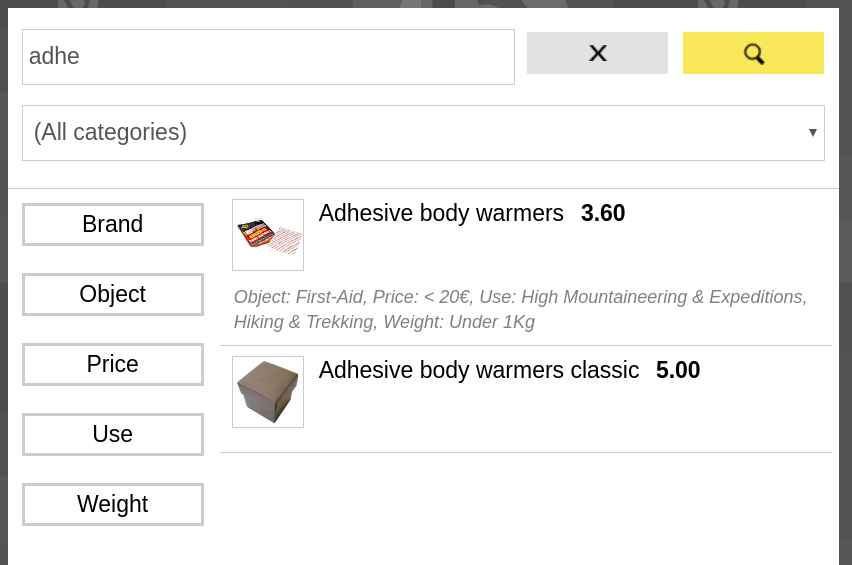The image size is (852, 565).
Task: Click the X clear search icon
Action: click(597, 53)
